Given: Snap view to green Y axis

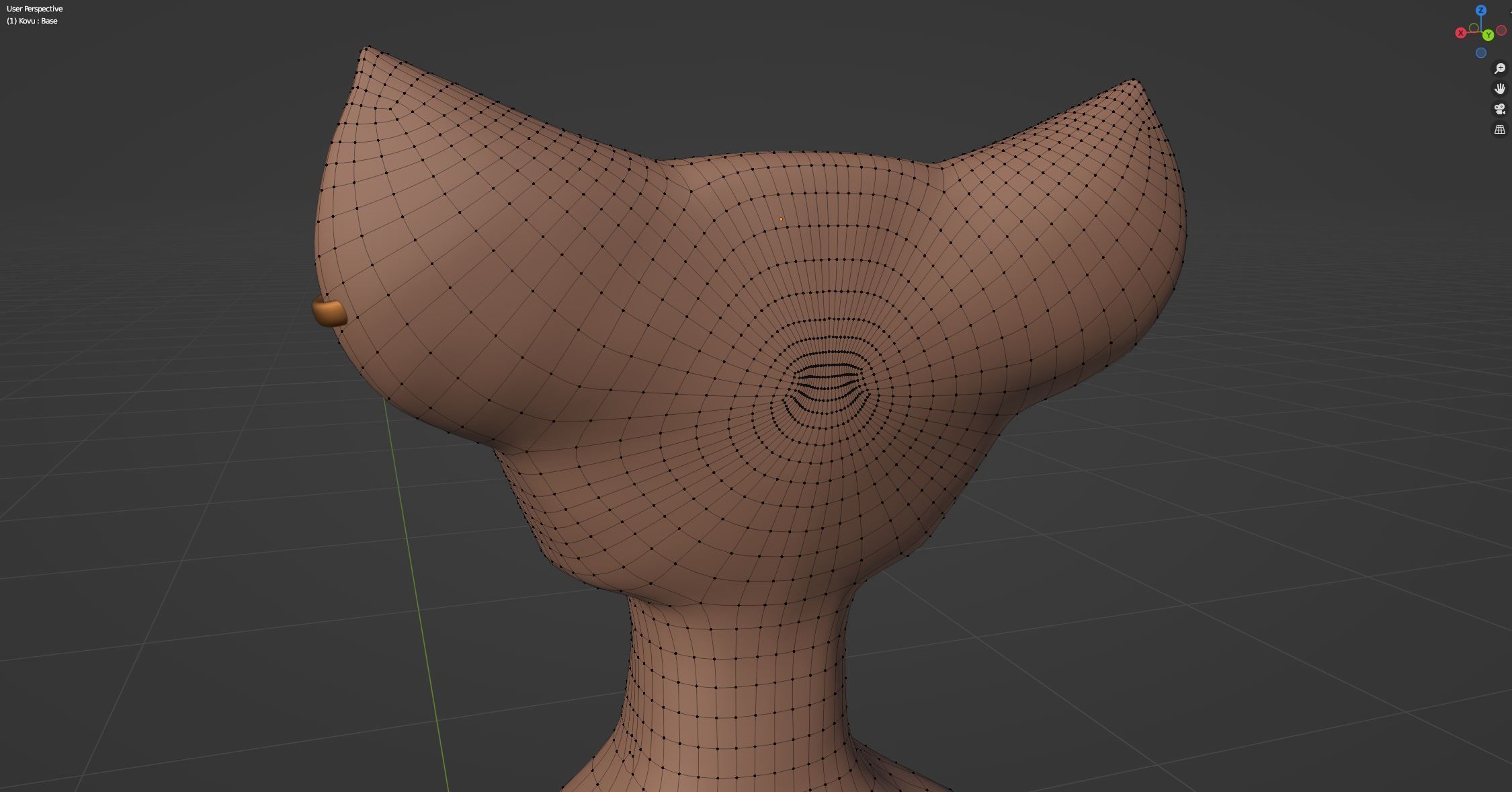Looking at the screenshot, I should click(x=1488, y=35).
